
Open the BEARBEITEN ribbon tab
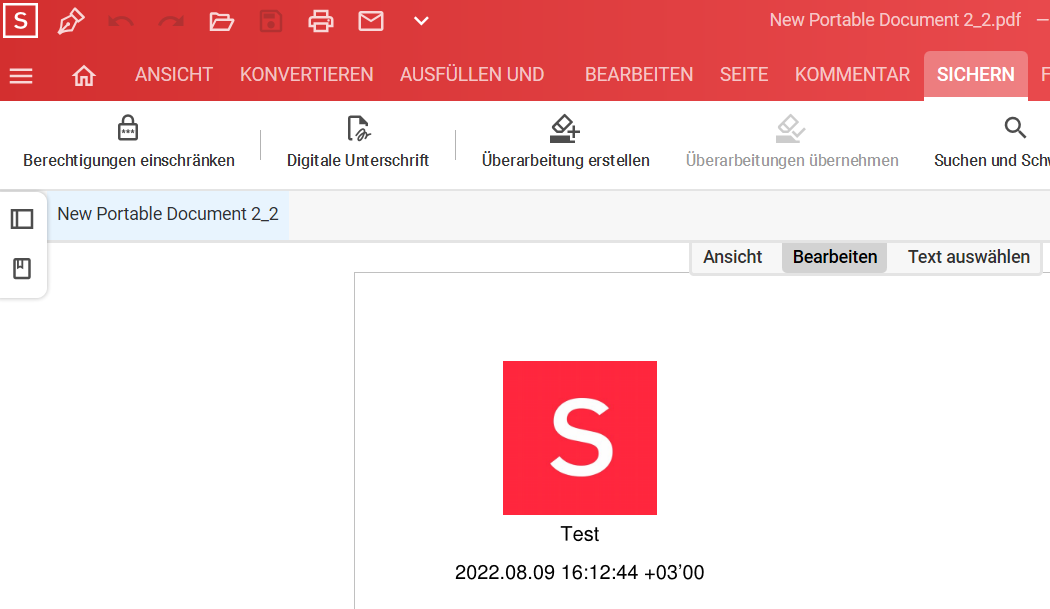(639, 74)
